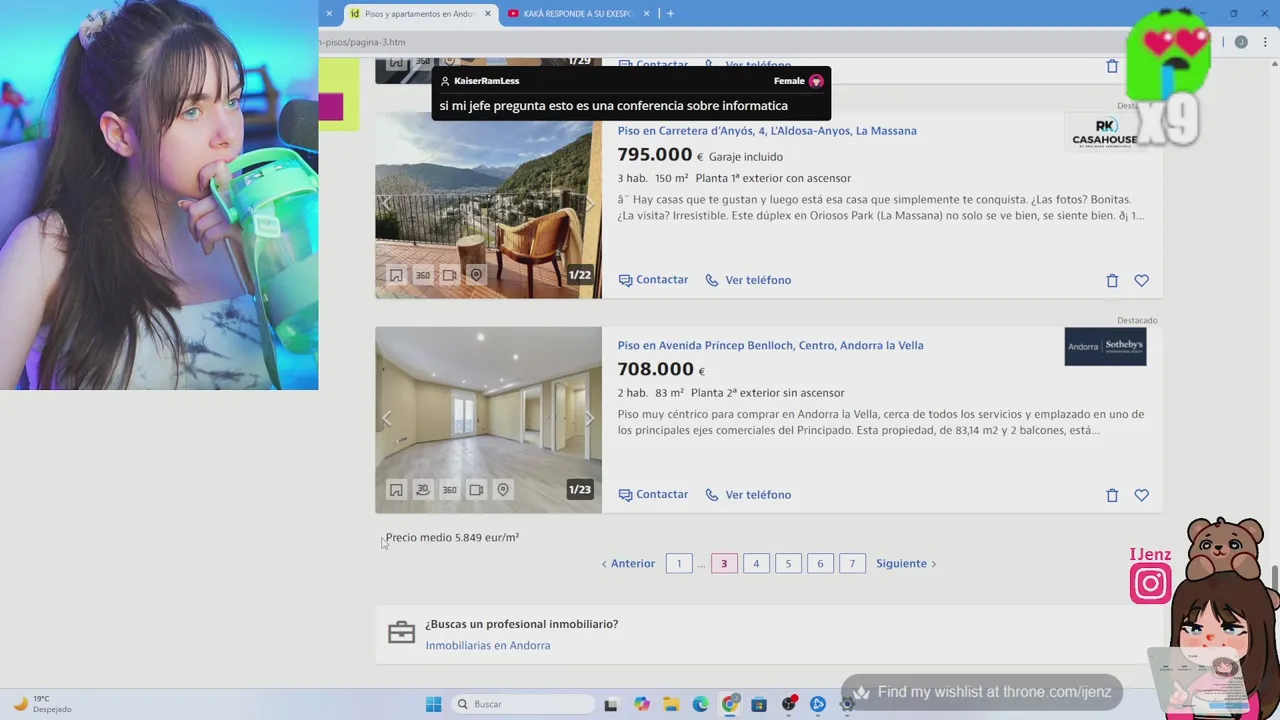Discard the 795.000 € listing with trash icon
The height and width of the screenshot is (720, 1280).
pos(1112,281)
